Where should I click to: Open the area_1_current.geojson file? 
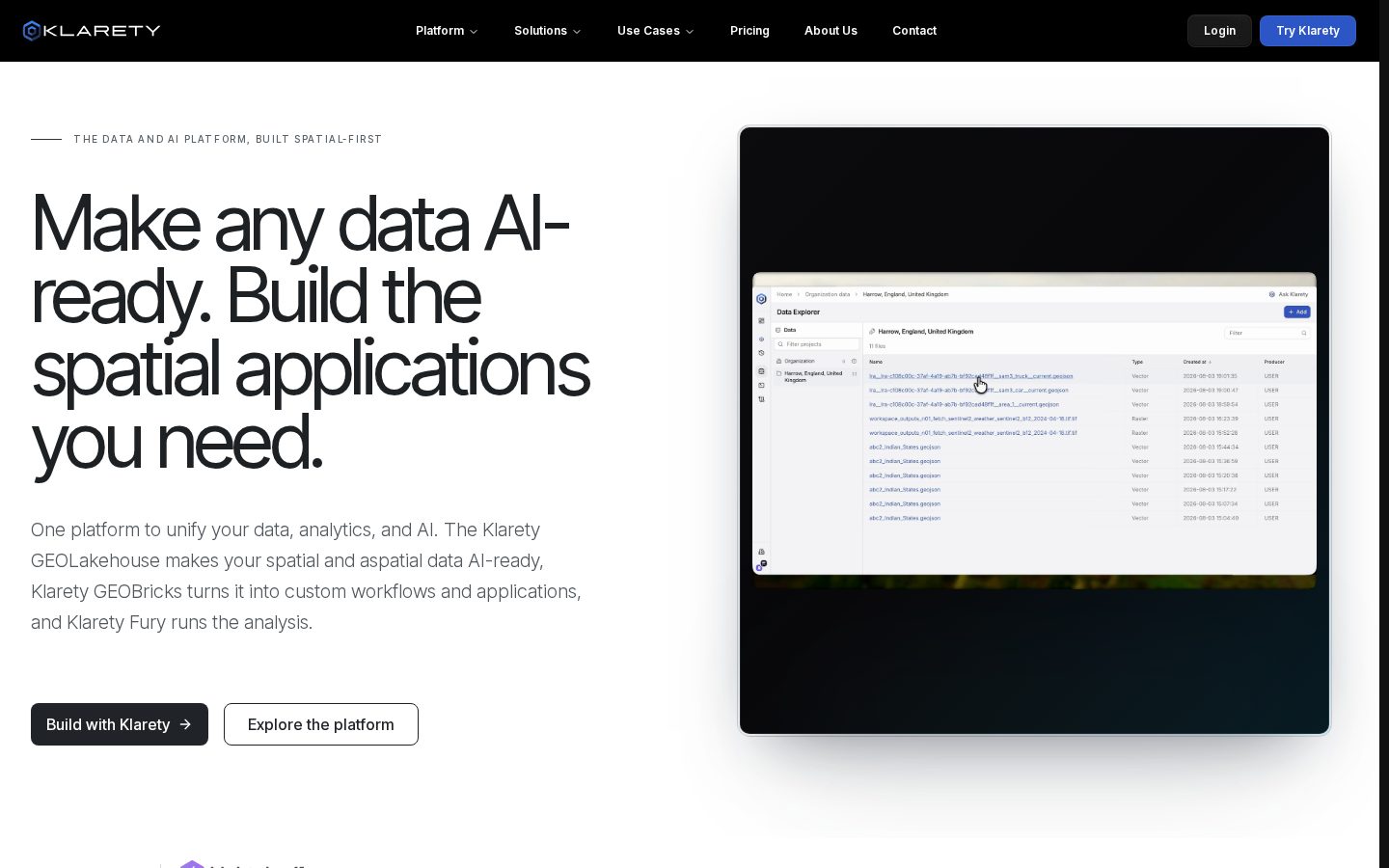[x=964, y=405]
